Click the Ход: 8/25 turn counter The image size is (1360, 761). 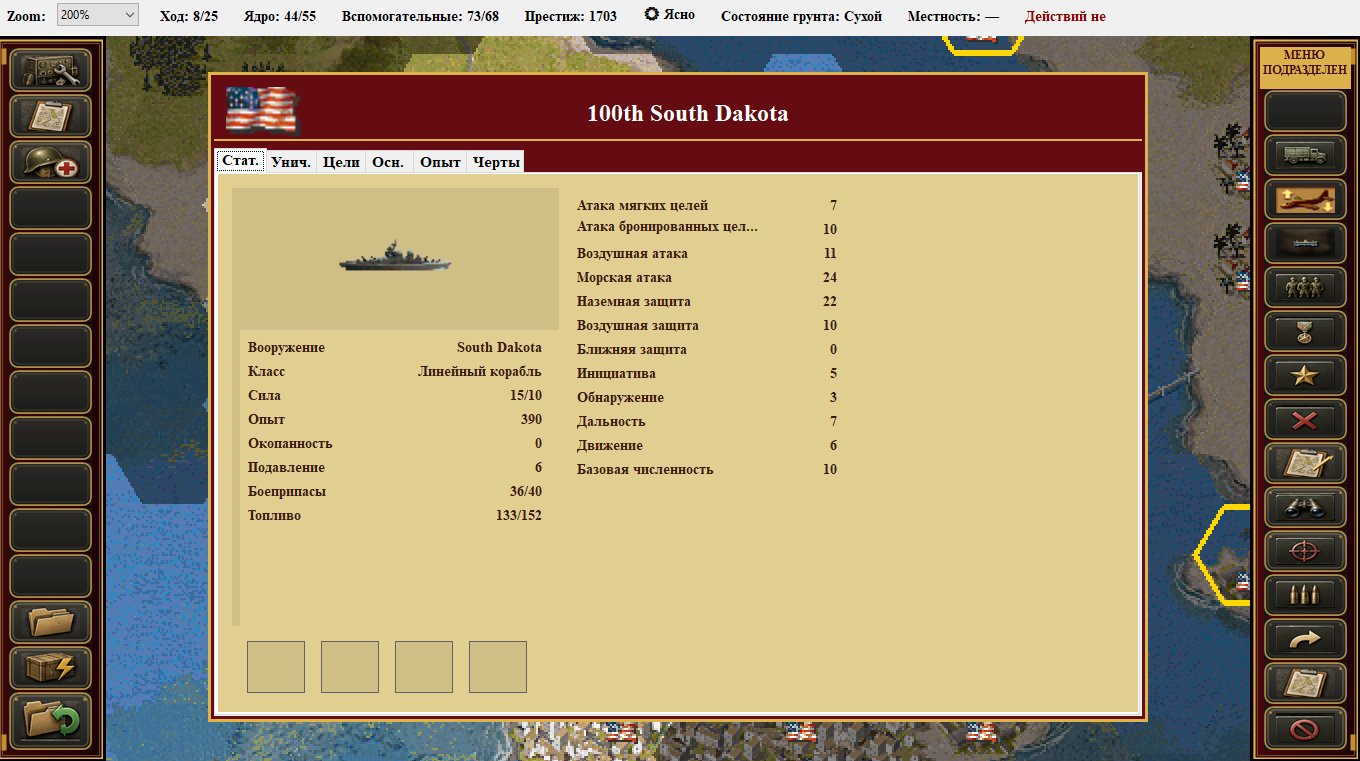click(189, 16)
